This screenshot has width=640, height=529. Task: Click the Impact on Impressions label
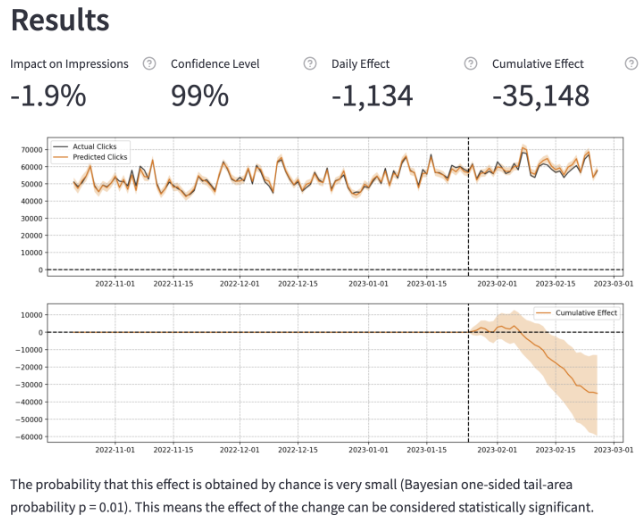pyautogui.click(x=70, y=64)
